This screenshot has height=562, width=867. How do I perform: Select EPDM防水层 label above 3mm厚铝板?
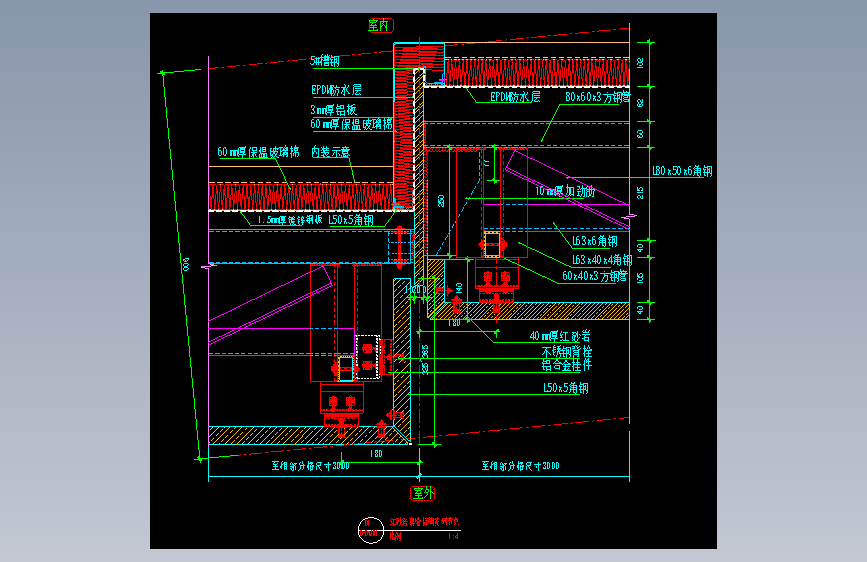point(336,90)
